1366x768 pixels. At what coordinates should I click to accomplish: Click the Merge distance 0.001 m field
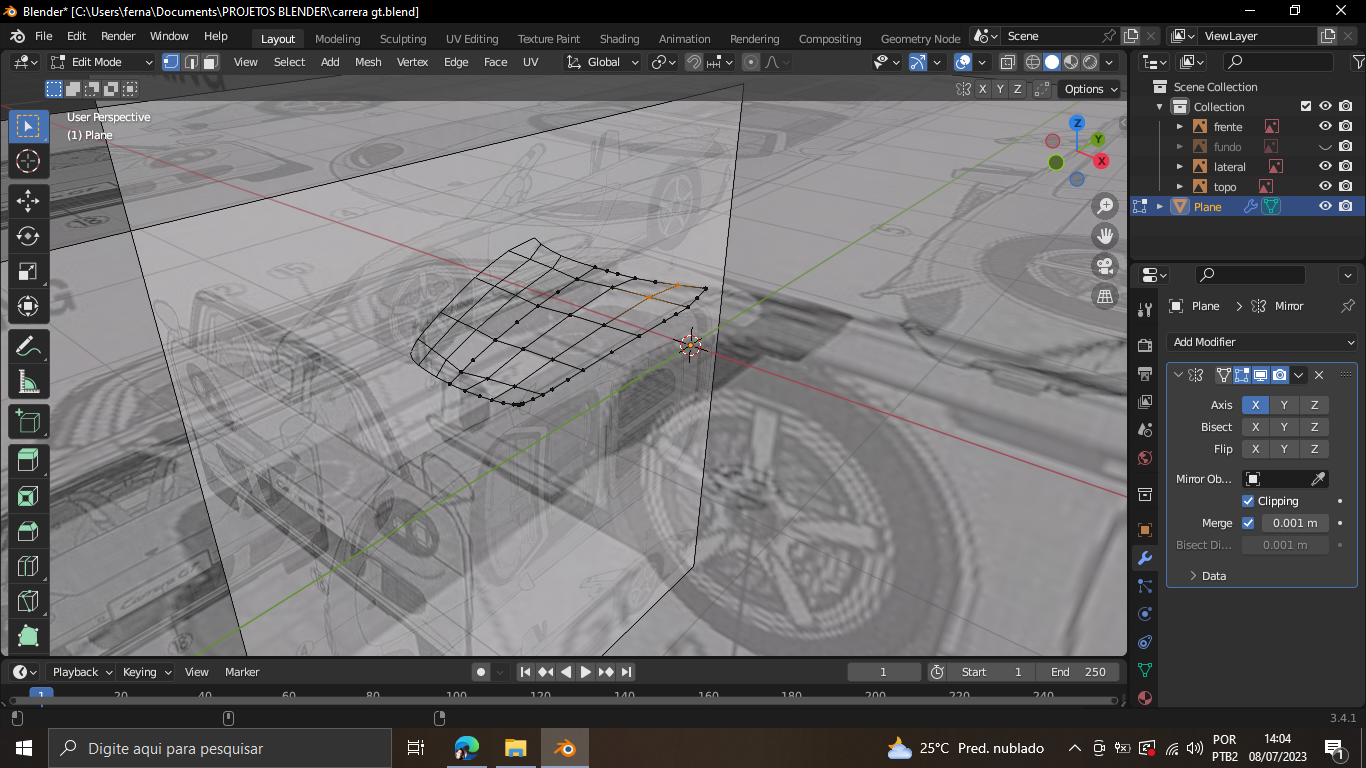click(x=1295, y=523)
